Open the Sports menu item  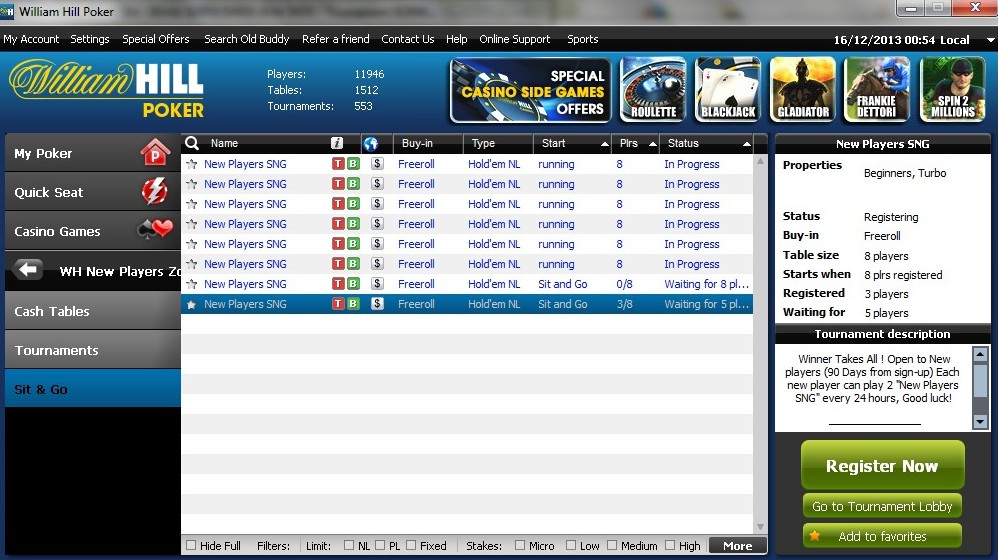click(582, 39)
